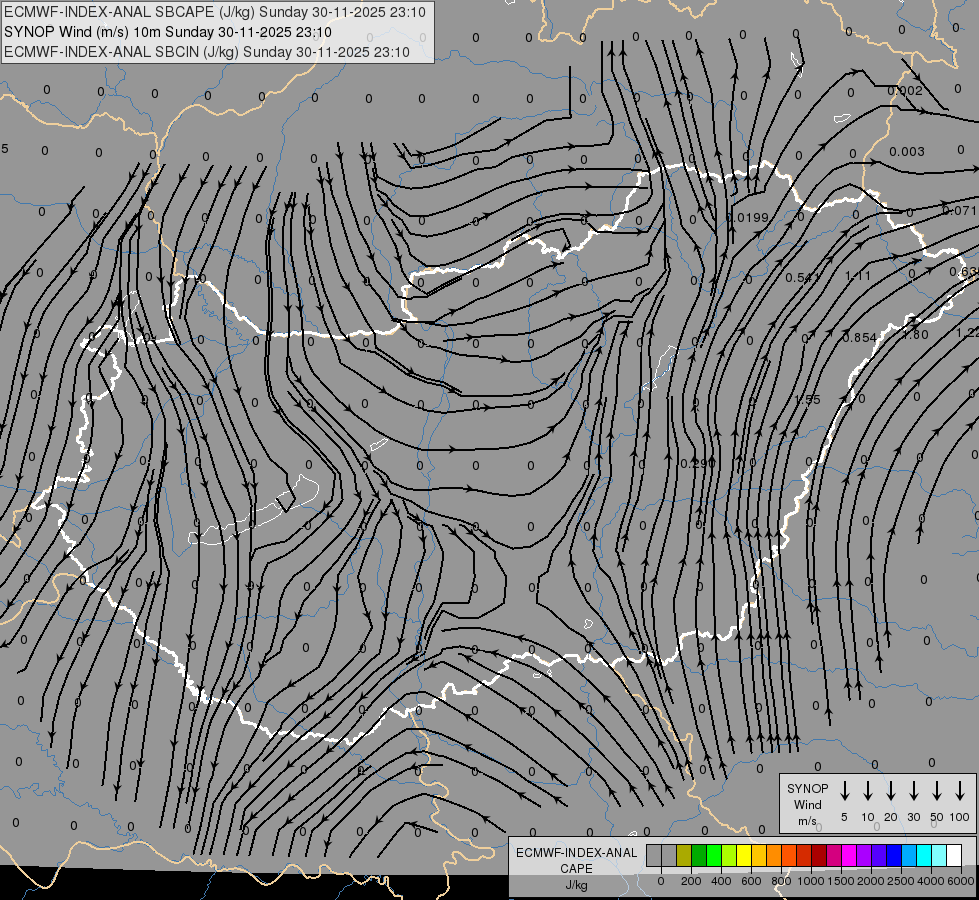The width and height of the screenshot is (979, 900).
Task: Pick the sky blue swatch in CAPE legend
Action: click(x=908, y=855)
